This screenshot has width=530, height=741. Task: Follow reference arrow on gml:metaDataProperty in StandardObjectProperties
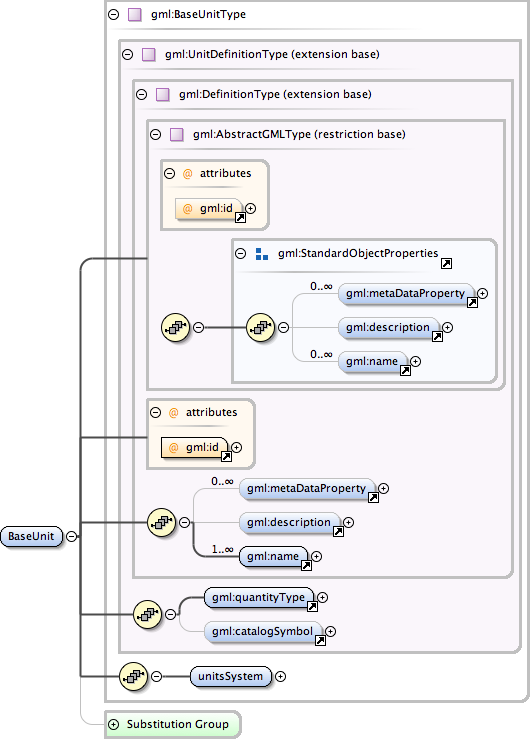[472, 302]
